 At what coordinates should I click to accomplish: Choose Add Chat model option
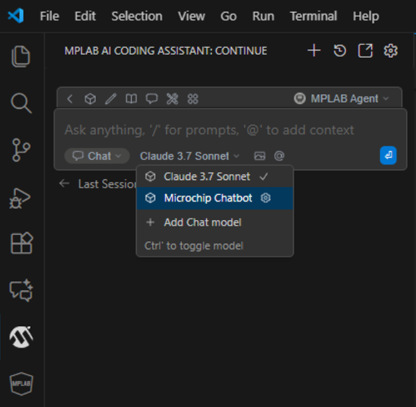tap(215, 222)
